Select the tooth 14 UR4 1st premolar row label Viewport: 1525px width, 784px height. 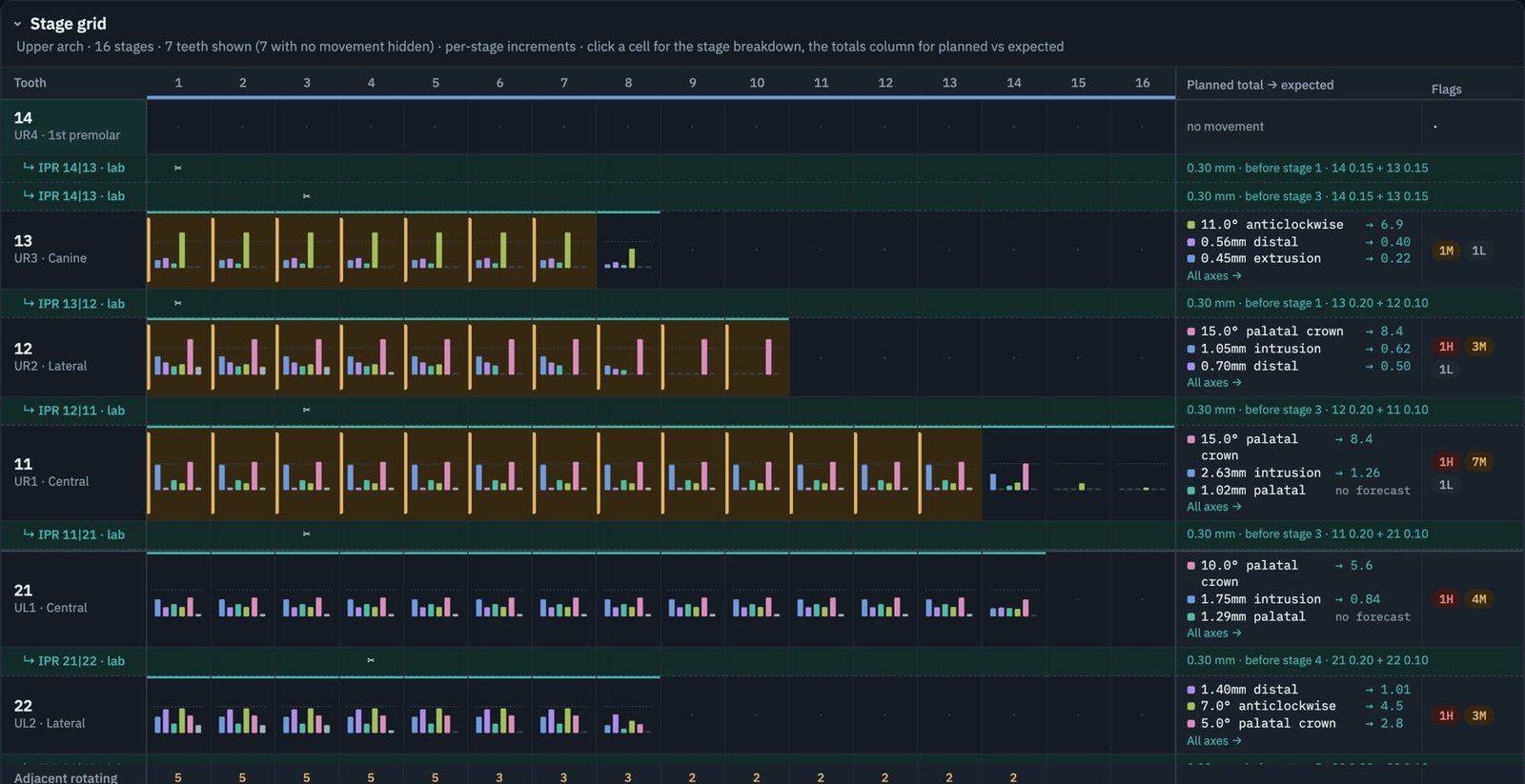[x=73, y=126]
